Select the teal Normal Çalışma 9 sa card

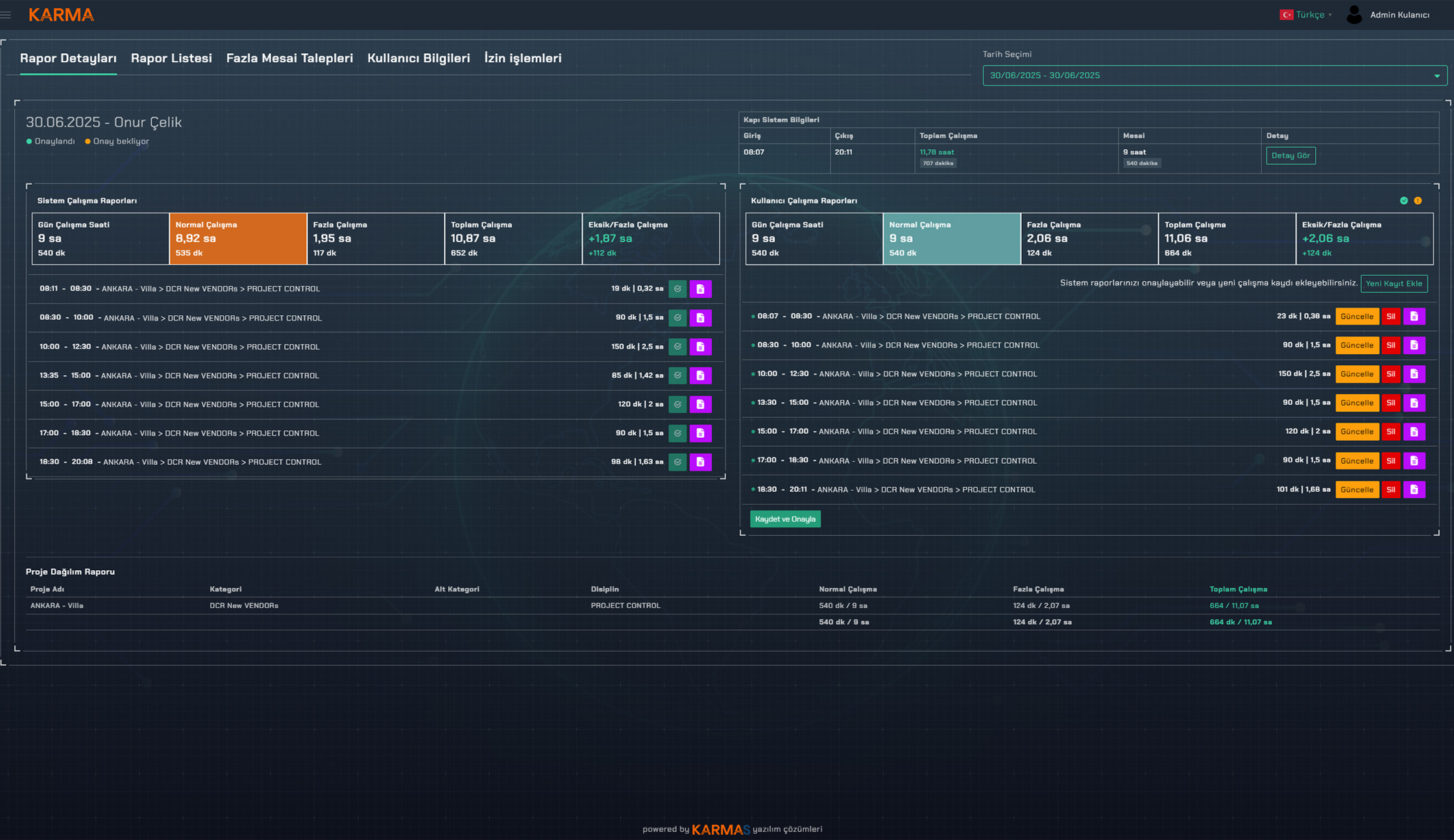click(x=951, y=238)
